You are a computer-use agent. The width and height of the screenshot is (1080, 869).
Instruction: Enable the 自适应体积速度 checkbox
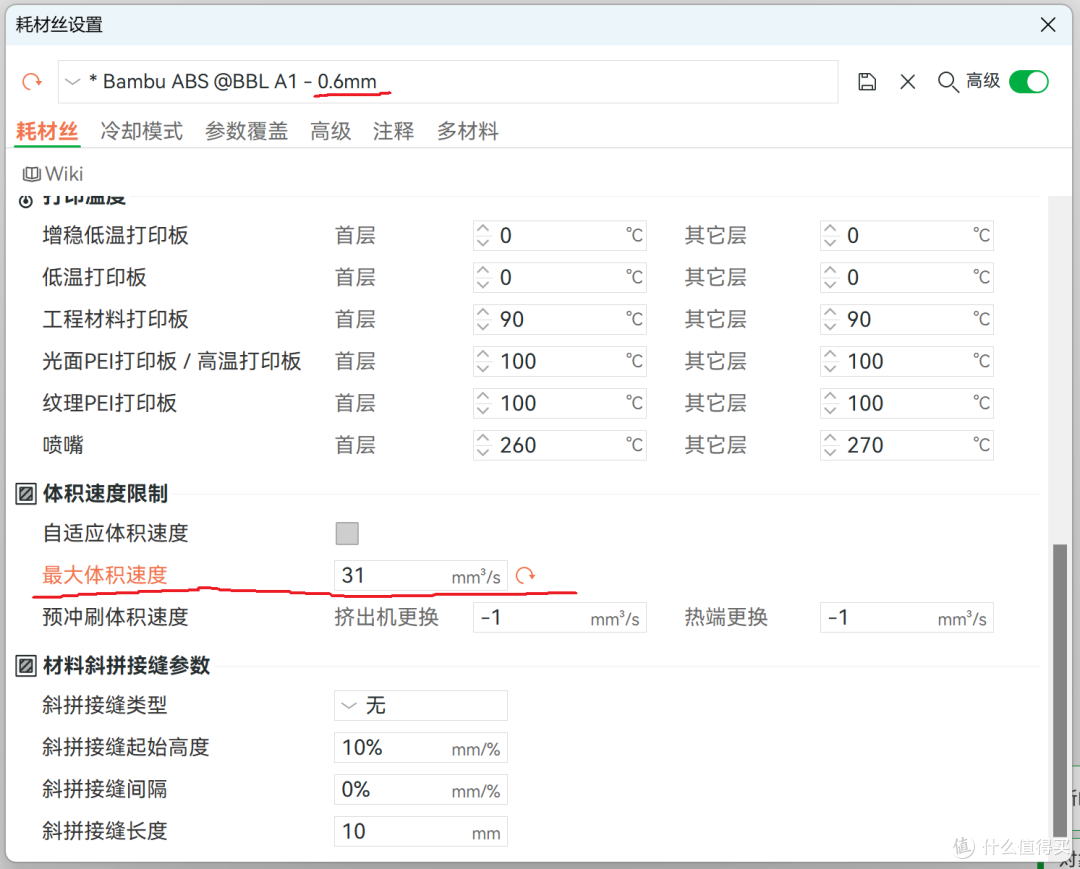pos(347,533)
